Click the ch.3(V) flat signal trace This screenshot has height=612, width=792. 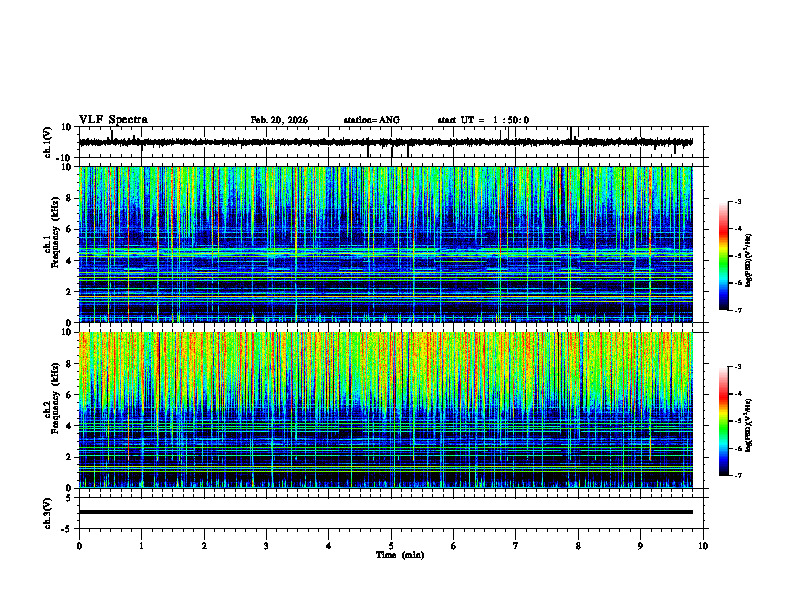385,512
